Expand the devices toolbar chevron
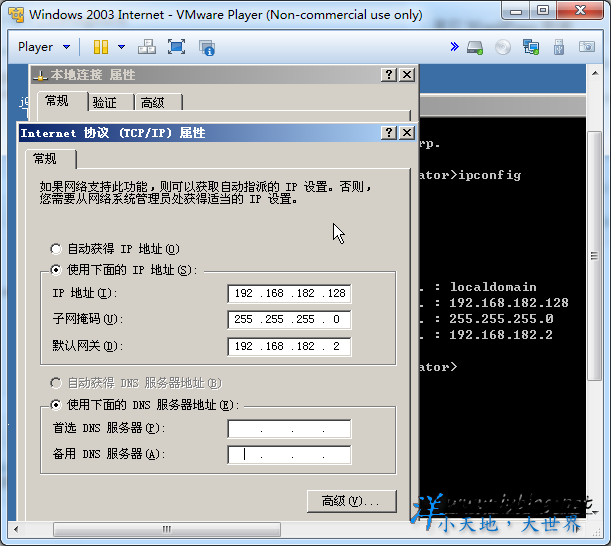 (x=454, y=47)
